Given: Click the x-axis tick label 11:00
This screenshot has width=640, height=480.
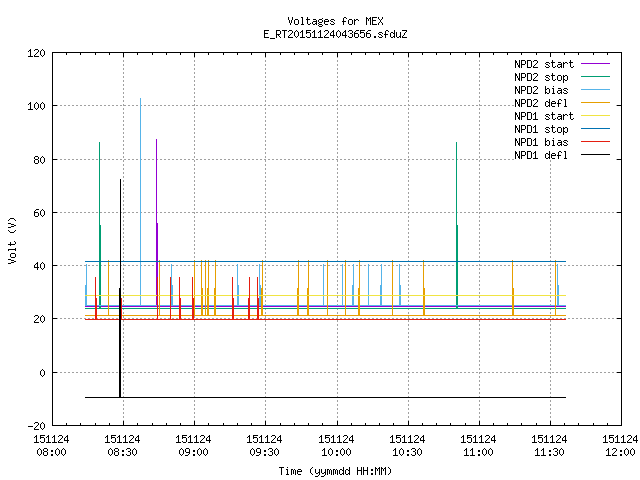Looking at the screenshot, I should pyautogui.click(x=478, y=453).
